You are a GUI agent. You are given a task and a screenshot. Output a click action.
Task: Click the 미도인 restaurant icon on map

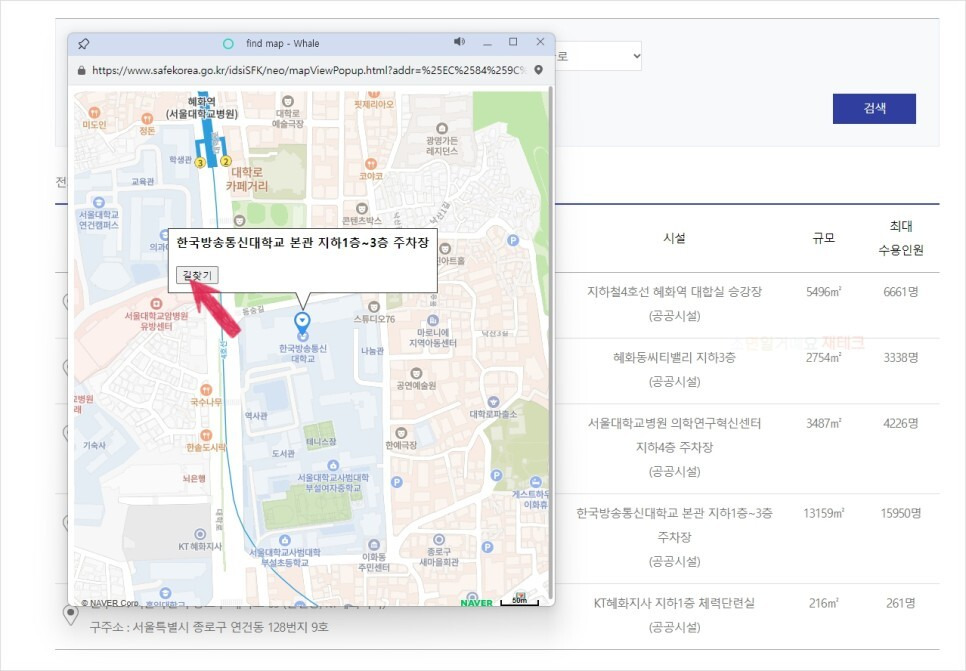click(94, 113)
